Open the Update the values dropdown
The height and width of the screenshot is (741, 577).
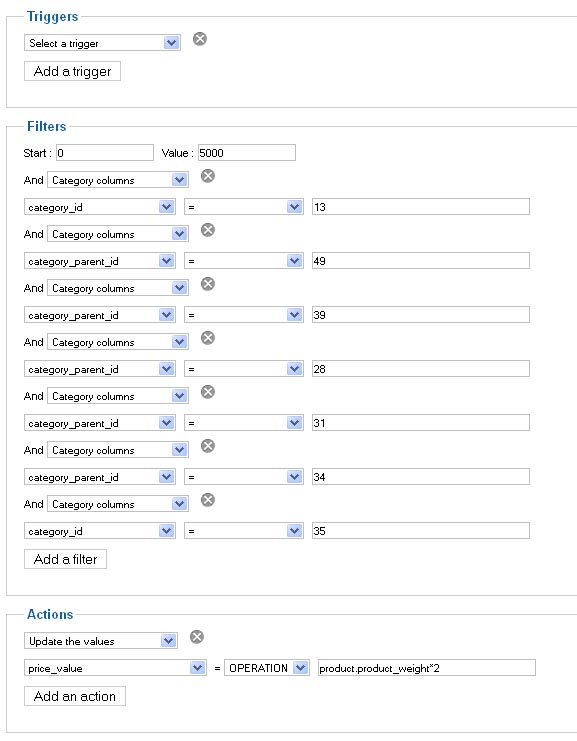[101, 641]
